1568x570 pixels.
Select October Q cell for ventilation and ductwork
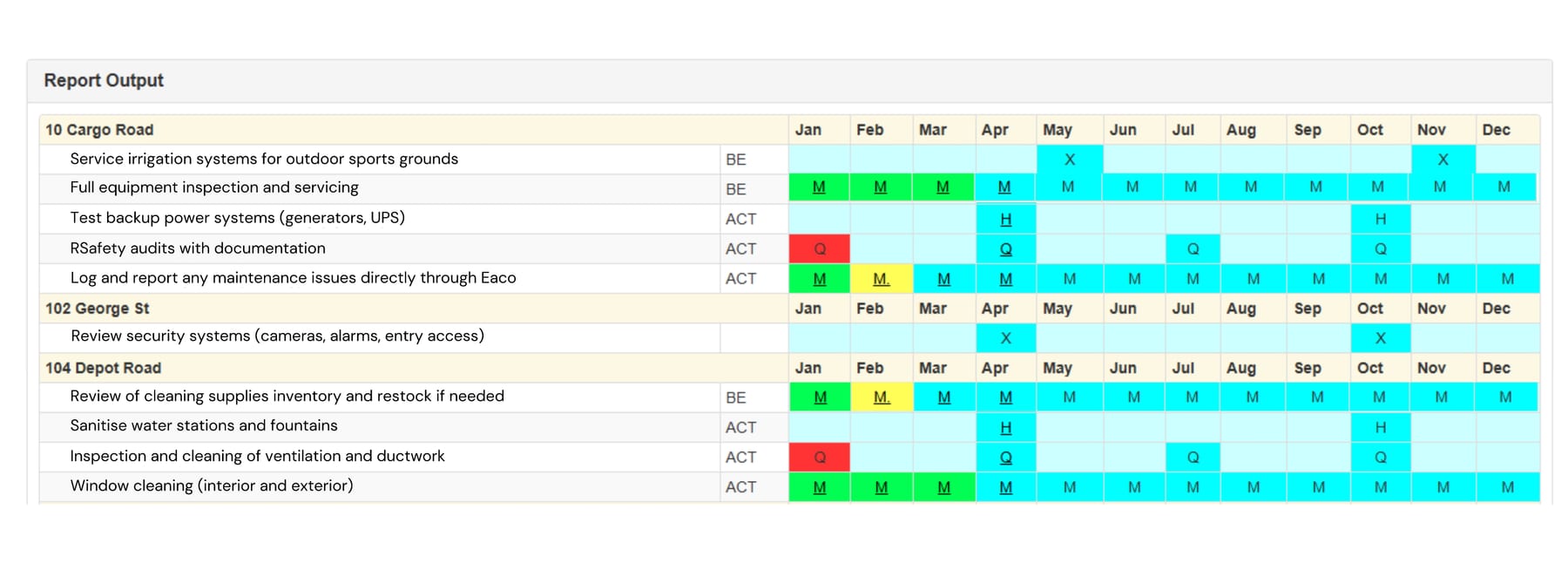tap(1381, 458)
